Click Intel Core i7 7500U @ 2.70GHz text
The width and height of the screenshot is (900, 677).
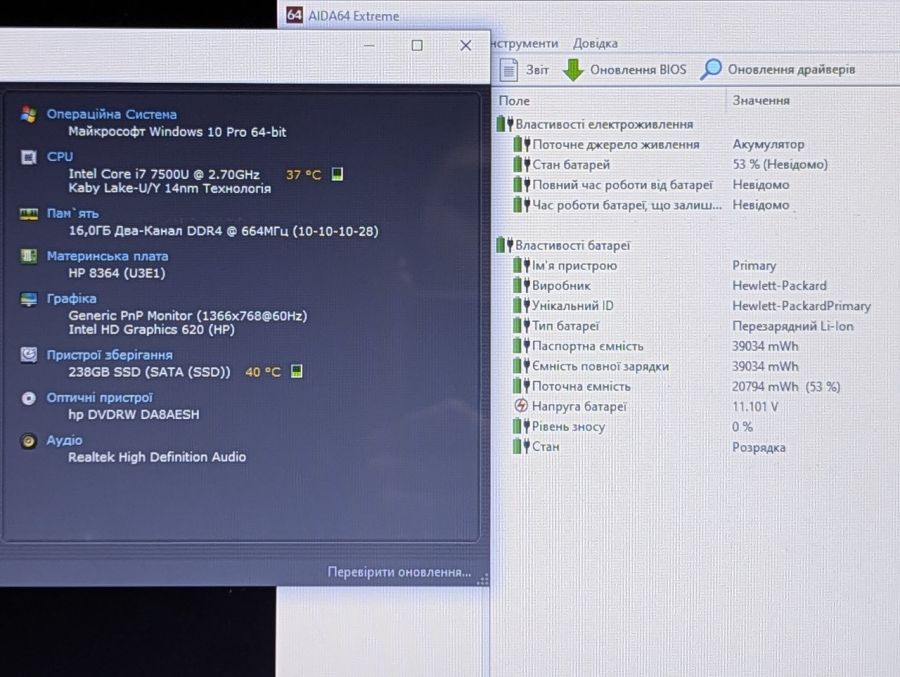coord(164,174)
